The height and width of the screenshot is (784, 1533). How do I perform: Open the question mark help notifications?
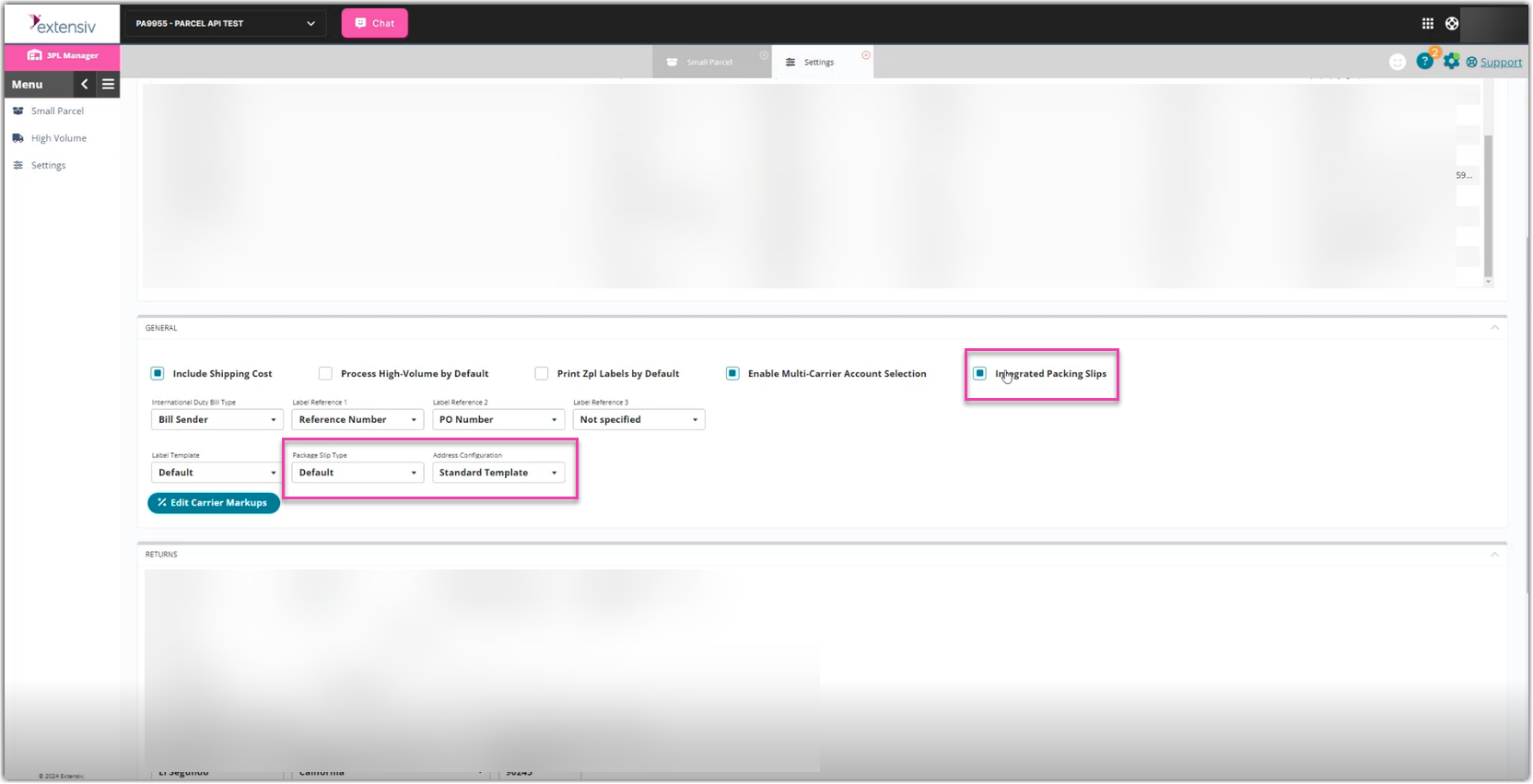pos(1424,62)
